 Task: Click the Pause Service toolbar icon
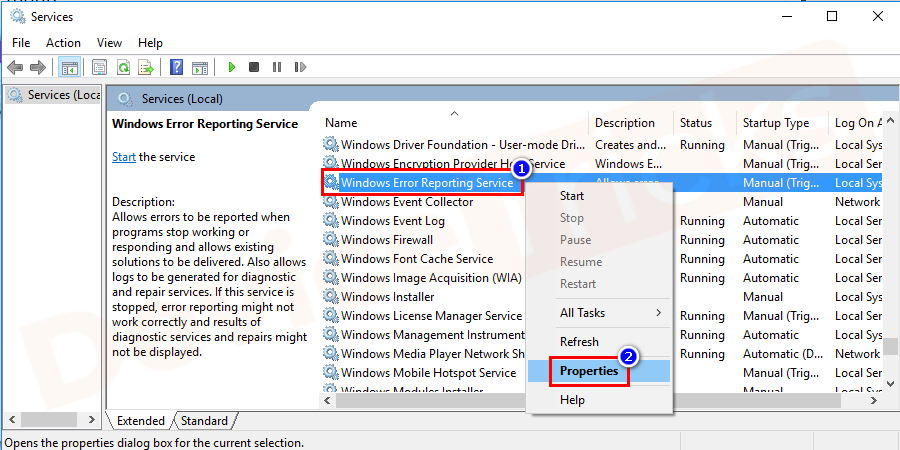[277, 68]
